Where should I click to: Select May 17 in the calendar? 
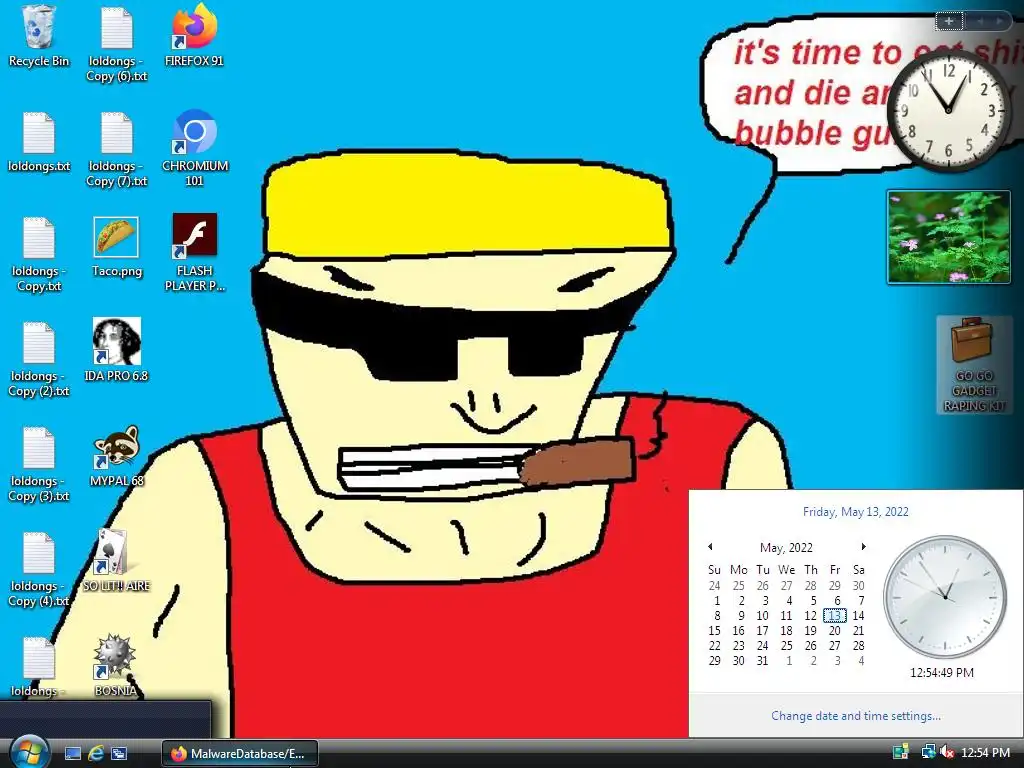[x=762, y=630]
